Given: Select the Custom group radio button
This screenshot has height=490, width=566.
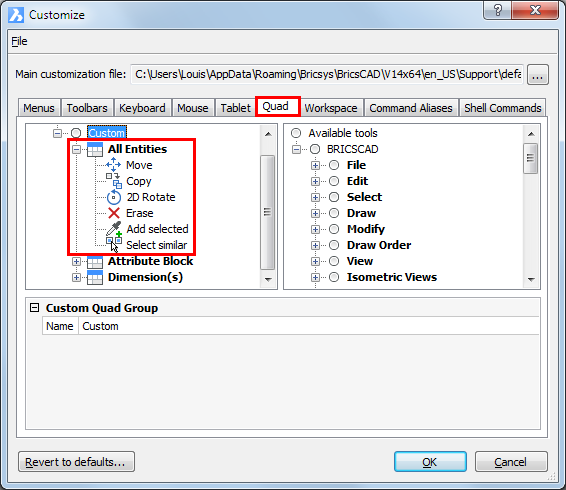Looking at the screenshot, I should coord(76,133).
